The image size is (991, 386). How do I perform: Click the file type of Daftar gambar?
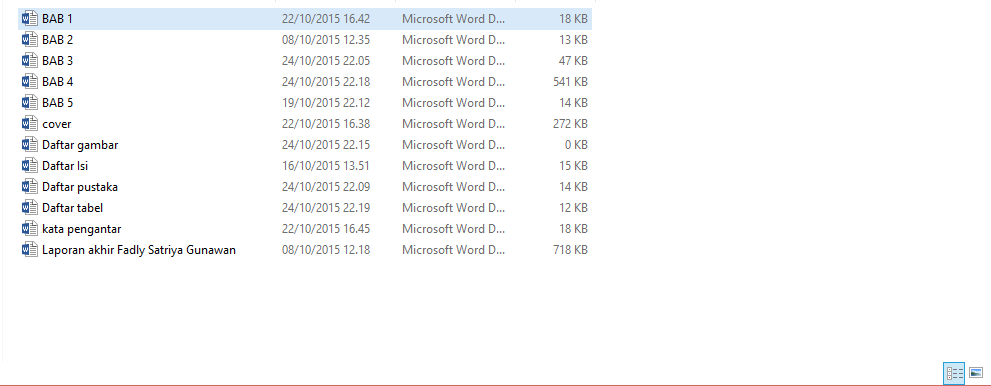[454, 145]
